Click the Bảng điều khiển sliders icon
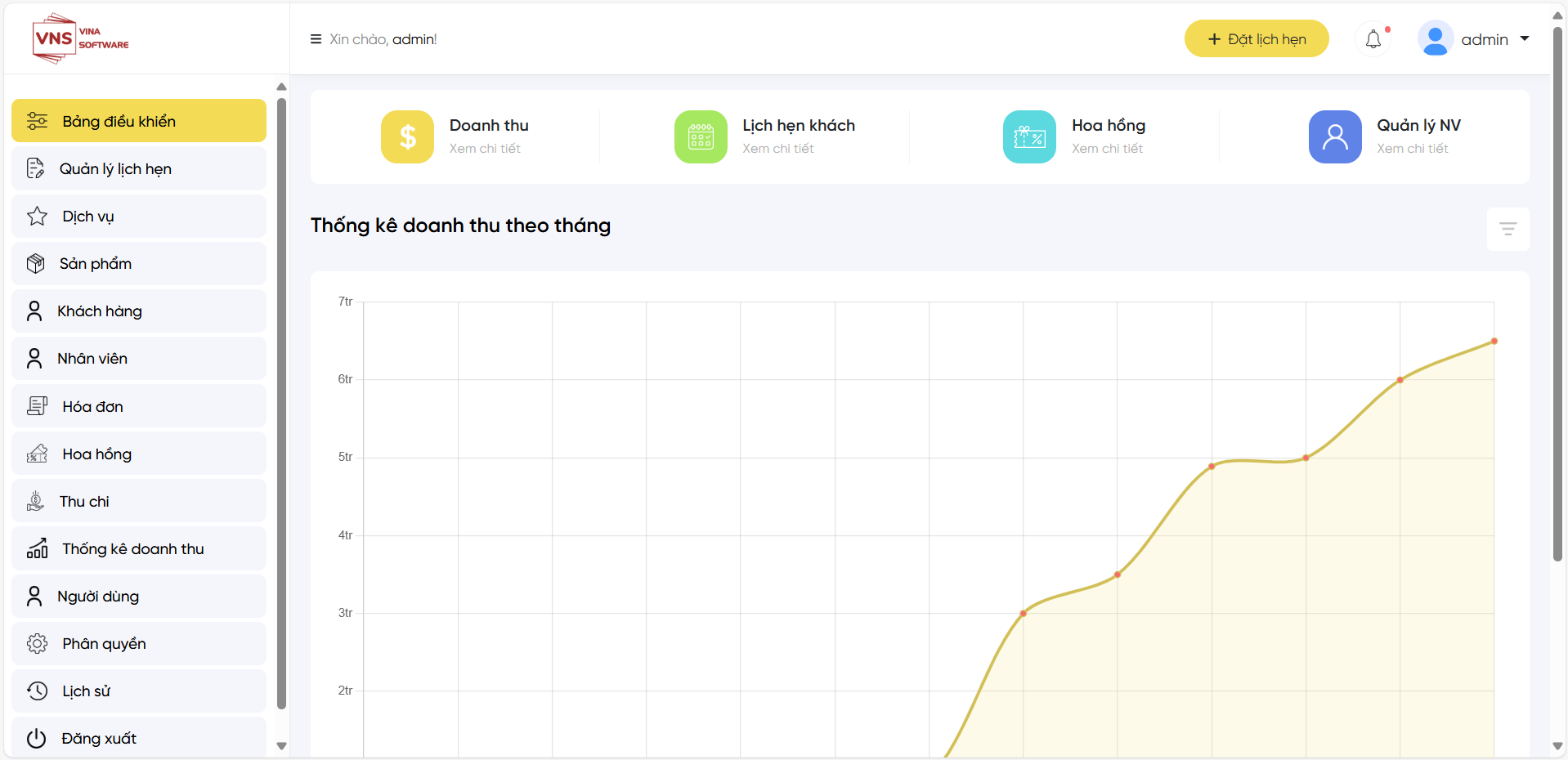This screenshot has width=1568, height=760. pos(37,121)
